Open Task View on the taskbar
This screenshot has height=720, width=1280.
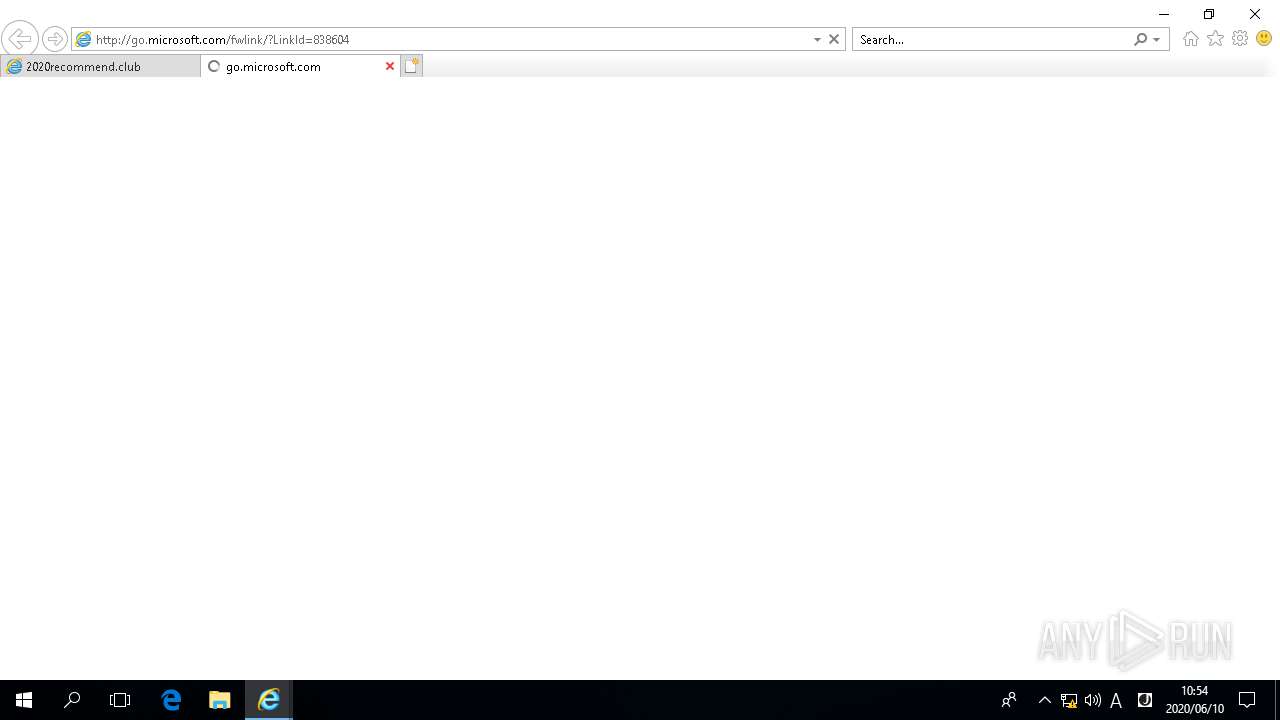pyautogui.click(x=120, y=700)
